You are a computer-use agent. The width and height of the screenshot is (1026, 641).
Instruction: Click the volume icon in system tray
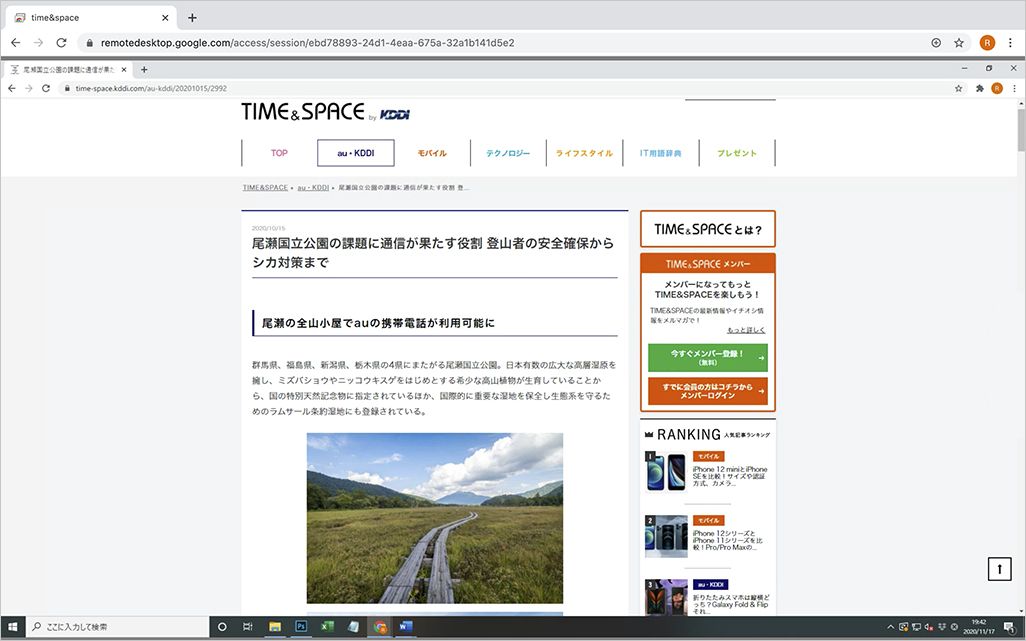[929, 627]
